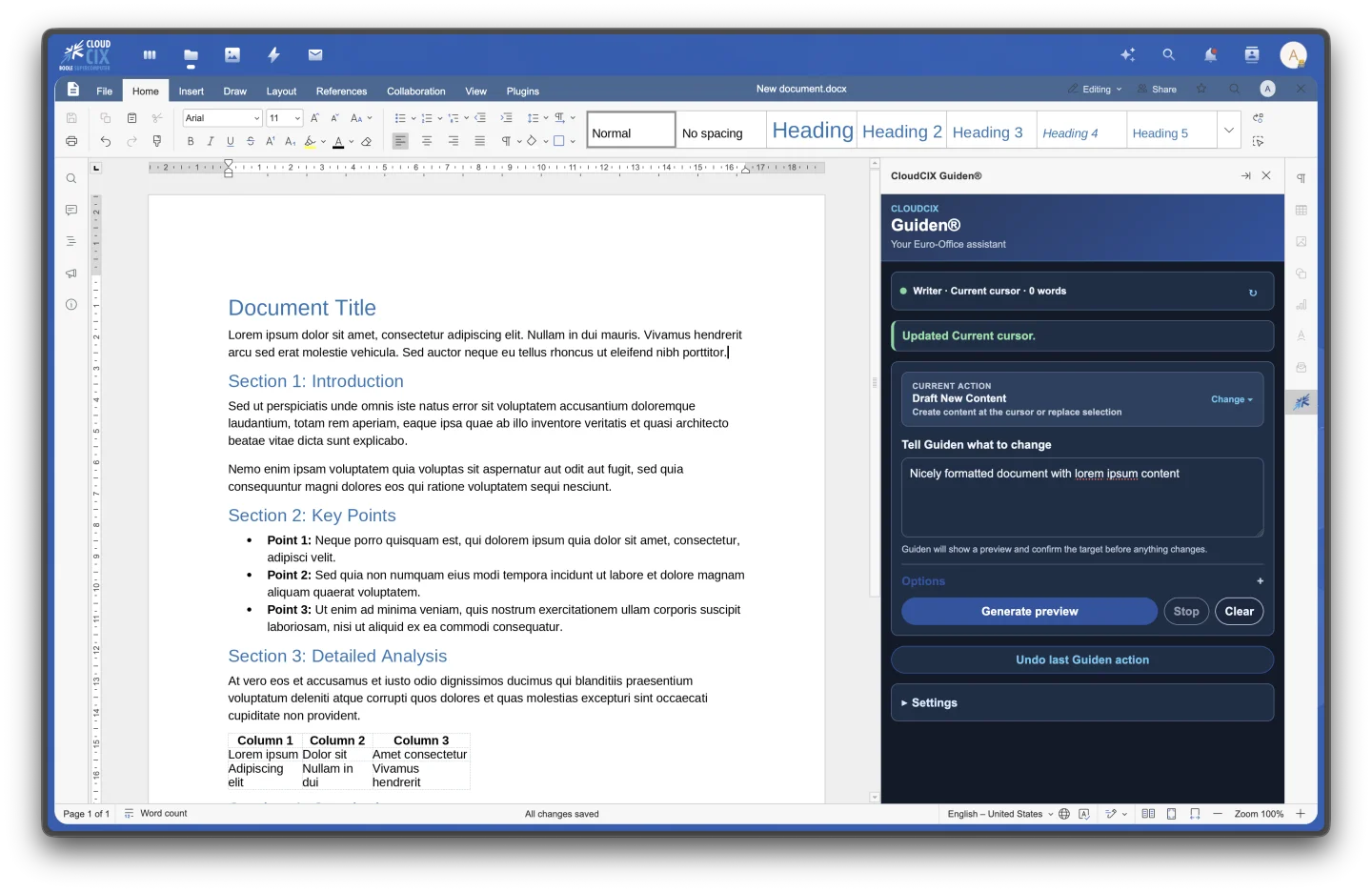This screenshot has height=892, width=1372.
Task: Open the About info icon in left sidebar
Action: [71, 305]
